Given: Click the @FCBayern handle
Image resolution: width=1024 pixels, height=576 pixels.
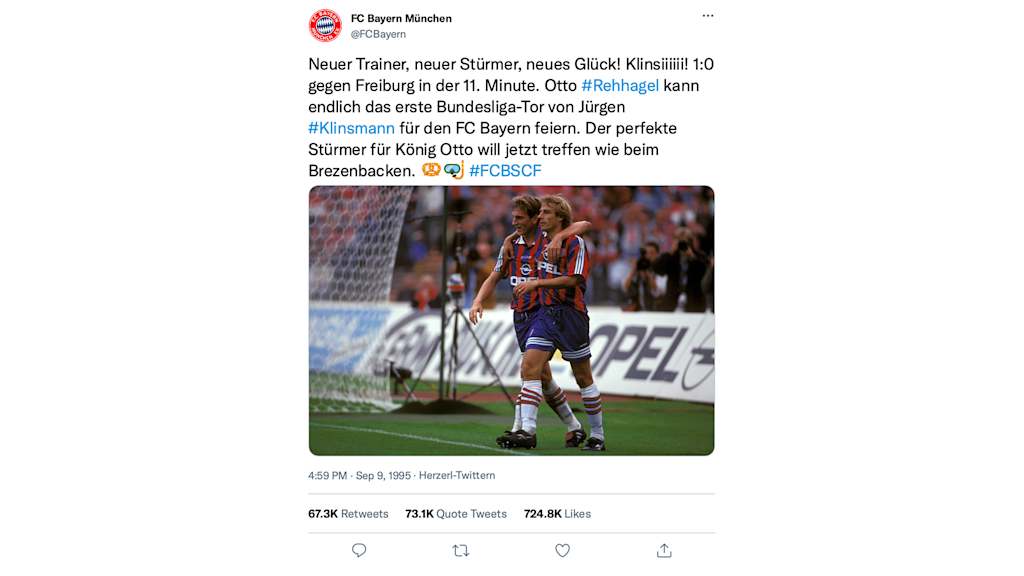Looking at the screenshot, I should [x=378, y=34].
